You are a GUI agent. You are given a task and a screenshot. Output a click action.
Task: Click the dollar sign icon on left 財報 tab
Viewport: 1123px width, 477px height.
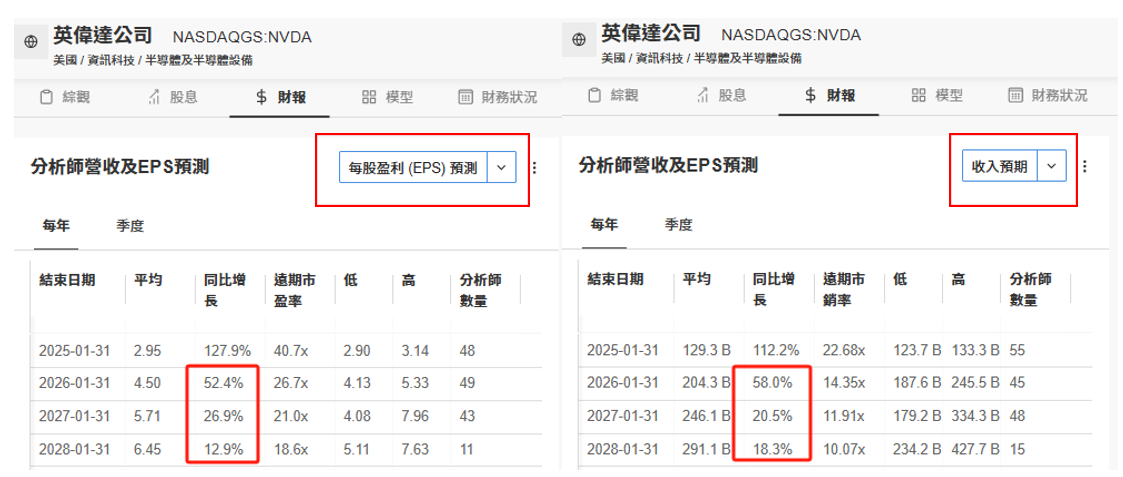261,97
